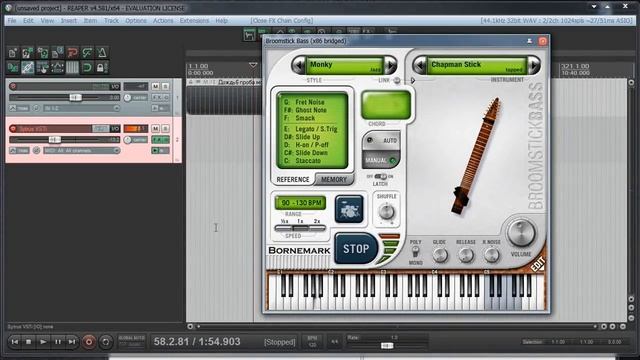Image resolution: width=640 pixels, height=360 pixels.
Task: Switch to the MEMORY tab
Action: (333, 179)
